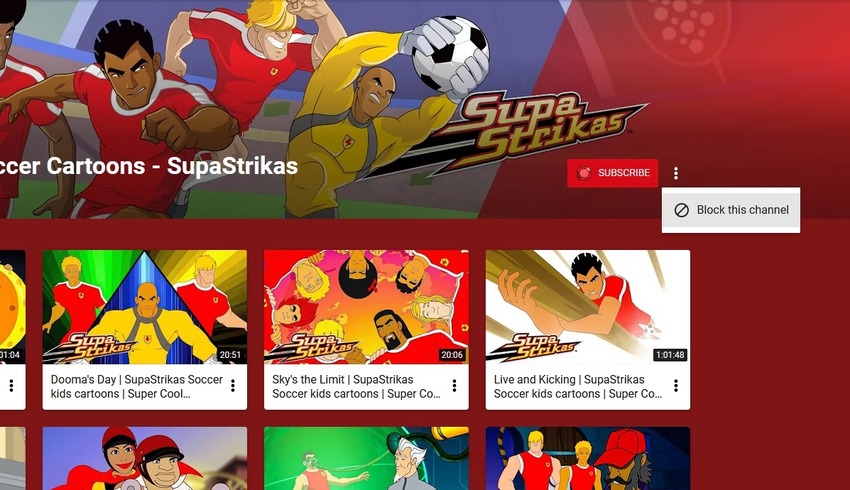This screenshot has width=850, height=490.
Task: Select Block this channel option
Action: click(x=731, y=210)
